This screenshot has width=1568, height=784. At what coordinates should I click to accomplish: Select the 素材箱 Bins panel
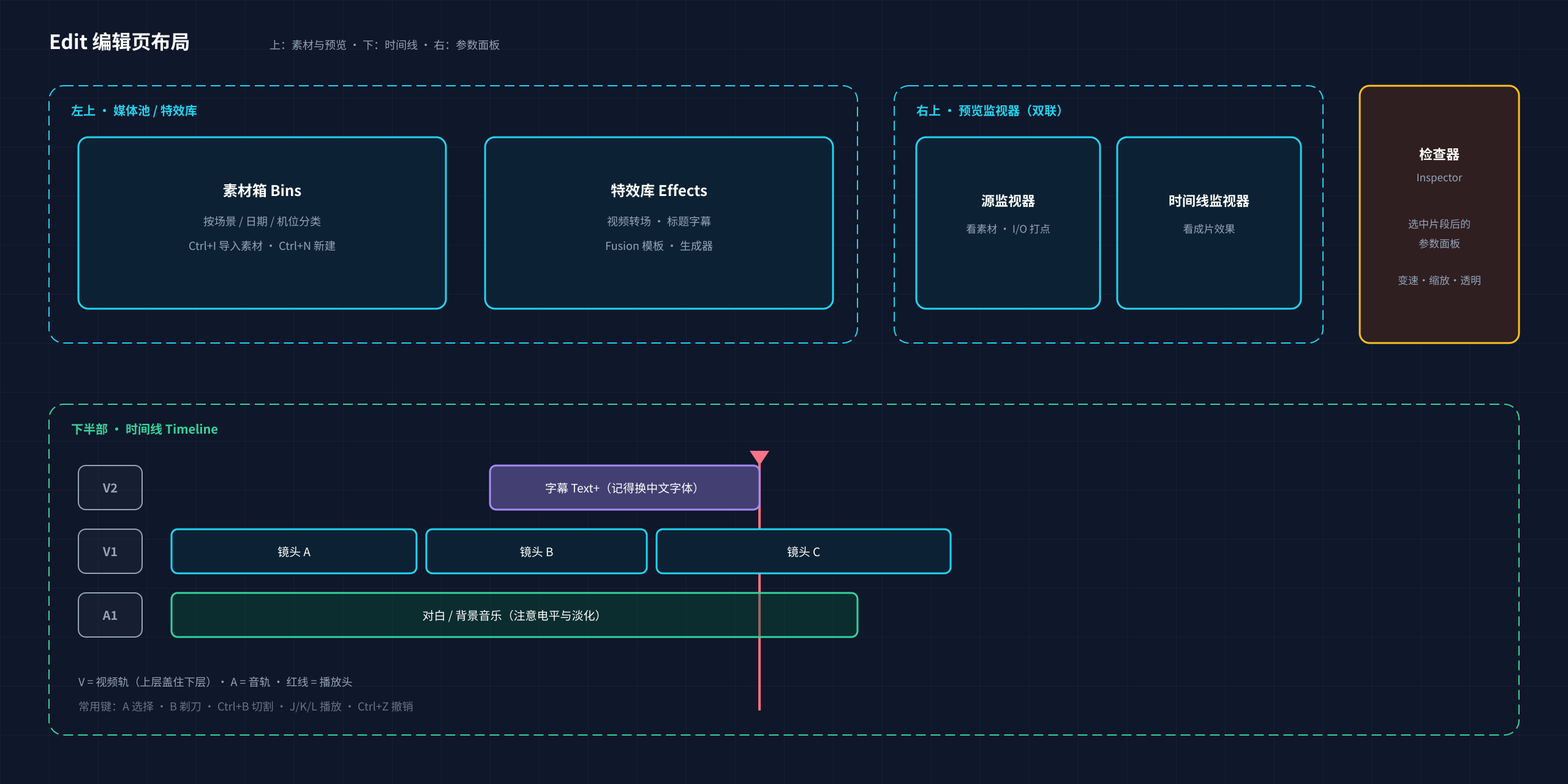(262, 223)
